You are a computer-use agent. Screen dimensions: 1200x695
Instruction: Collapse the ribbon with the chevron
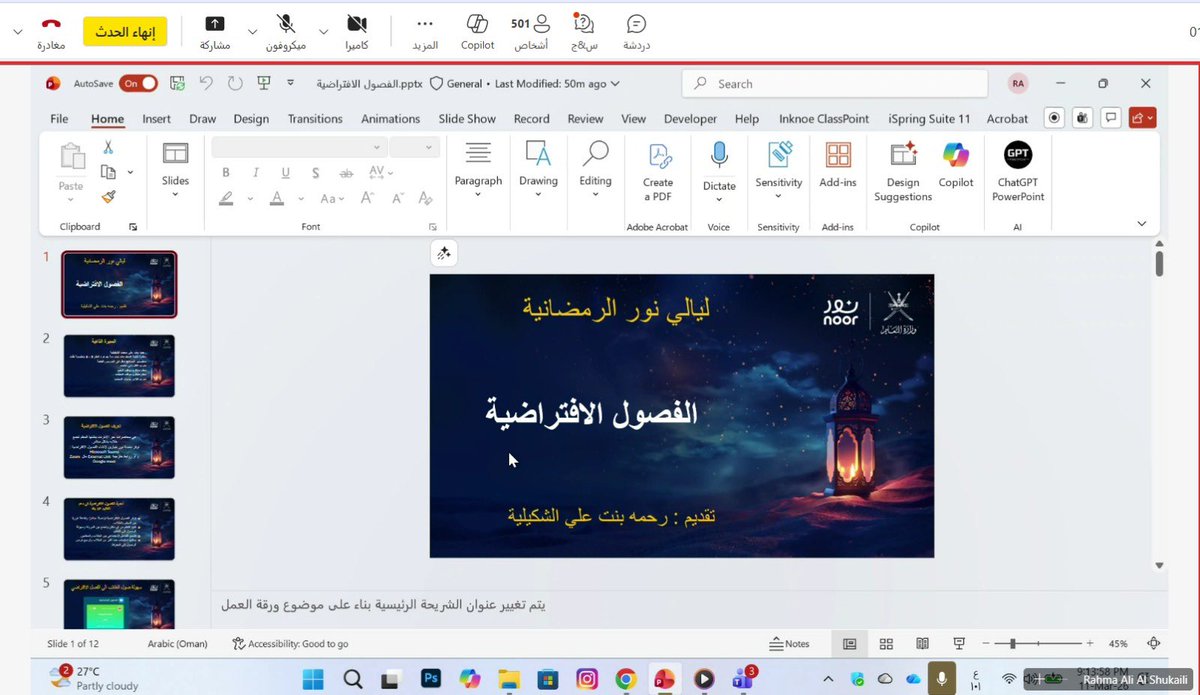click(x=1141, y=223)
